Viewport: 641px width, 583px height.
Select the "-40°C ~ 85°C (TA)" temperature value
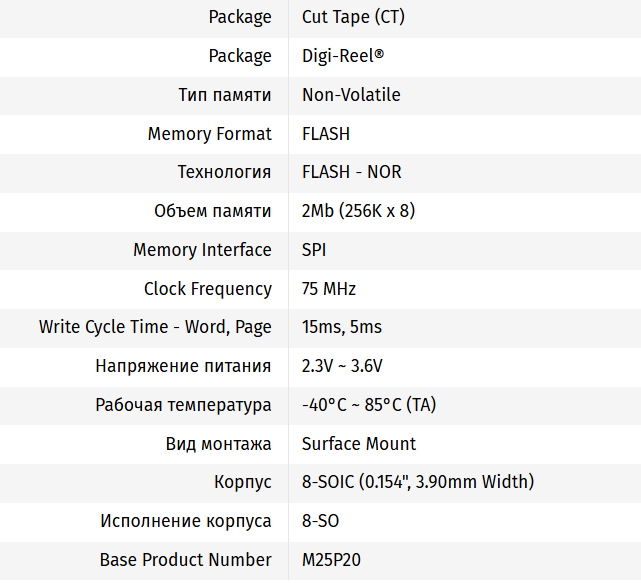[x=369, y=405]
